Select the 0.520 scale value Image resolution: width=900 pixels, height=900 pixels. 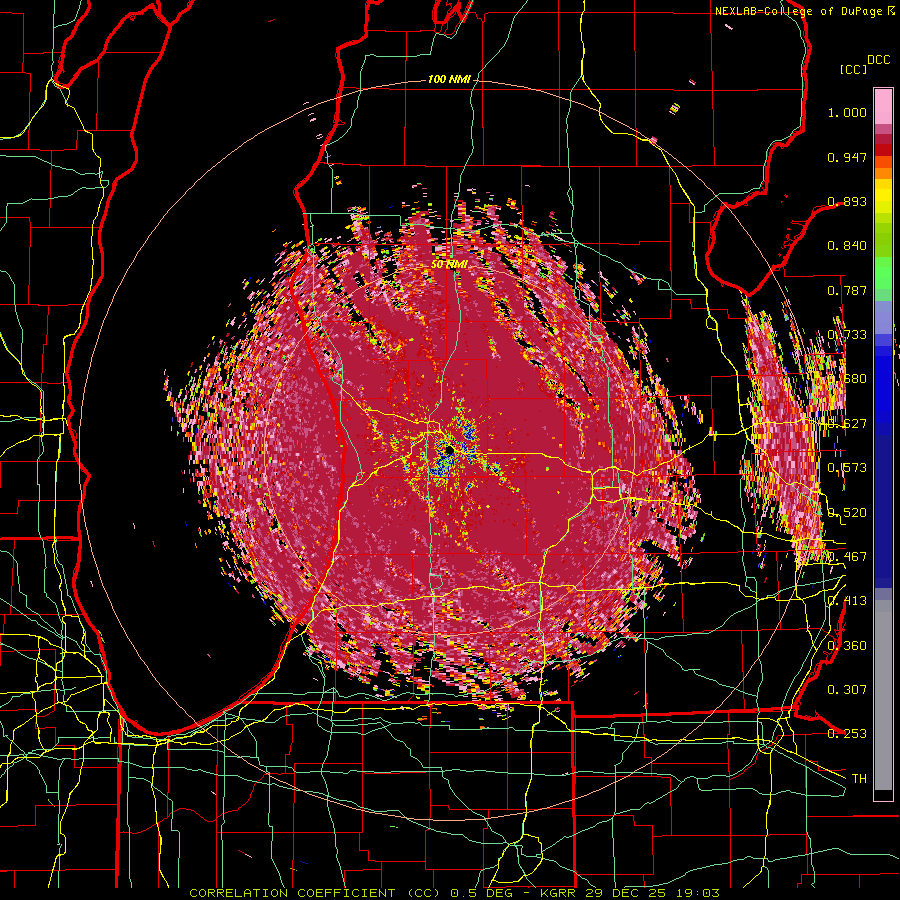tap(847, 513)
